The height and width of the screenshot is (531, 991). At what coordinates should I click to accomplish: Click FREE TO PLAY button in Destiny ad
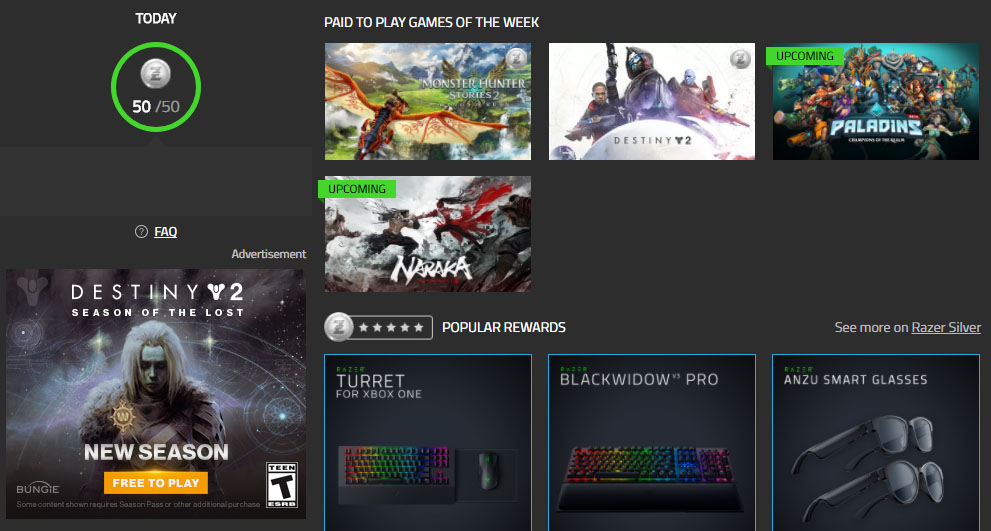point(156,483)
